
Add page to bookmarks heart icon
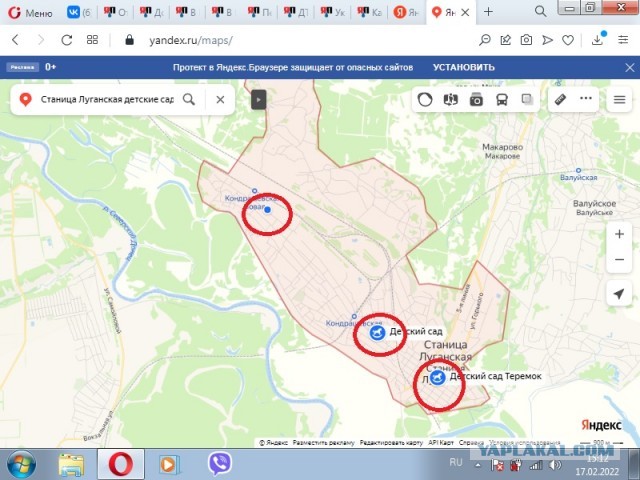(x=568, y=40)
